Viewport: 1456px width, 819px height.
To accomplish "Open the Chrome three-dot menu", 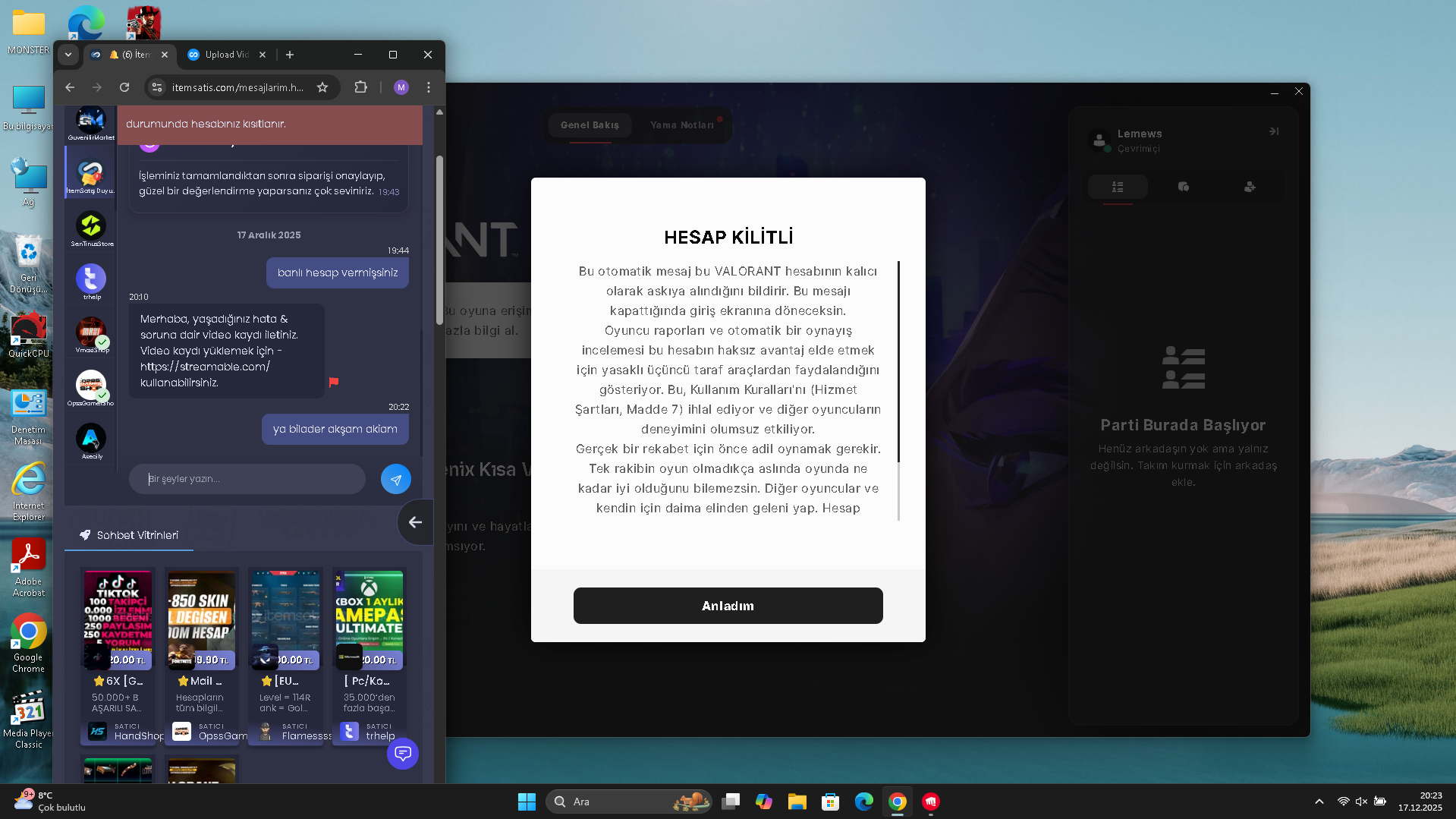I will pyautogui.click(x=429, y=87).
